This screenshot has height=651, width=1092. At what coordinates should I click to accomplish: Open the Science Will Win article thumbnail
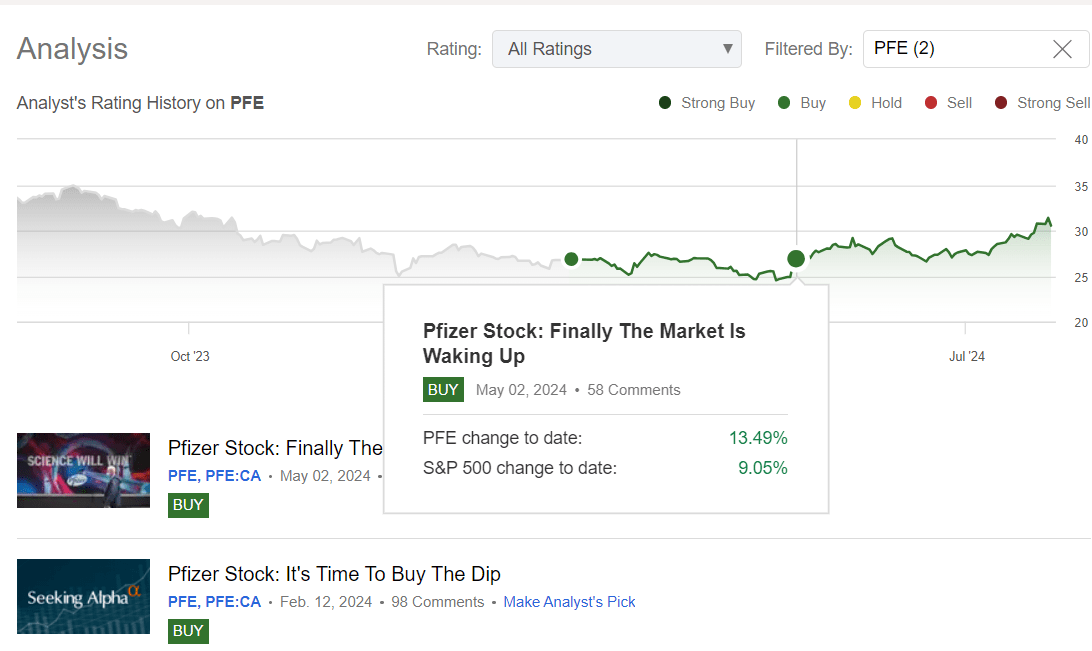(83, 470)
